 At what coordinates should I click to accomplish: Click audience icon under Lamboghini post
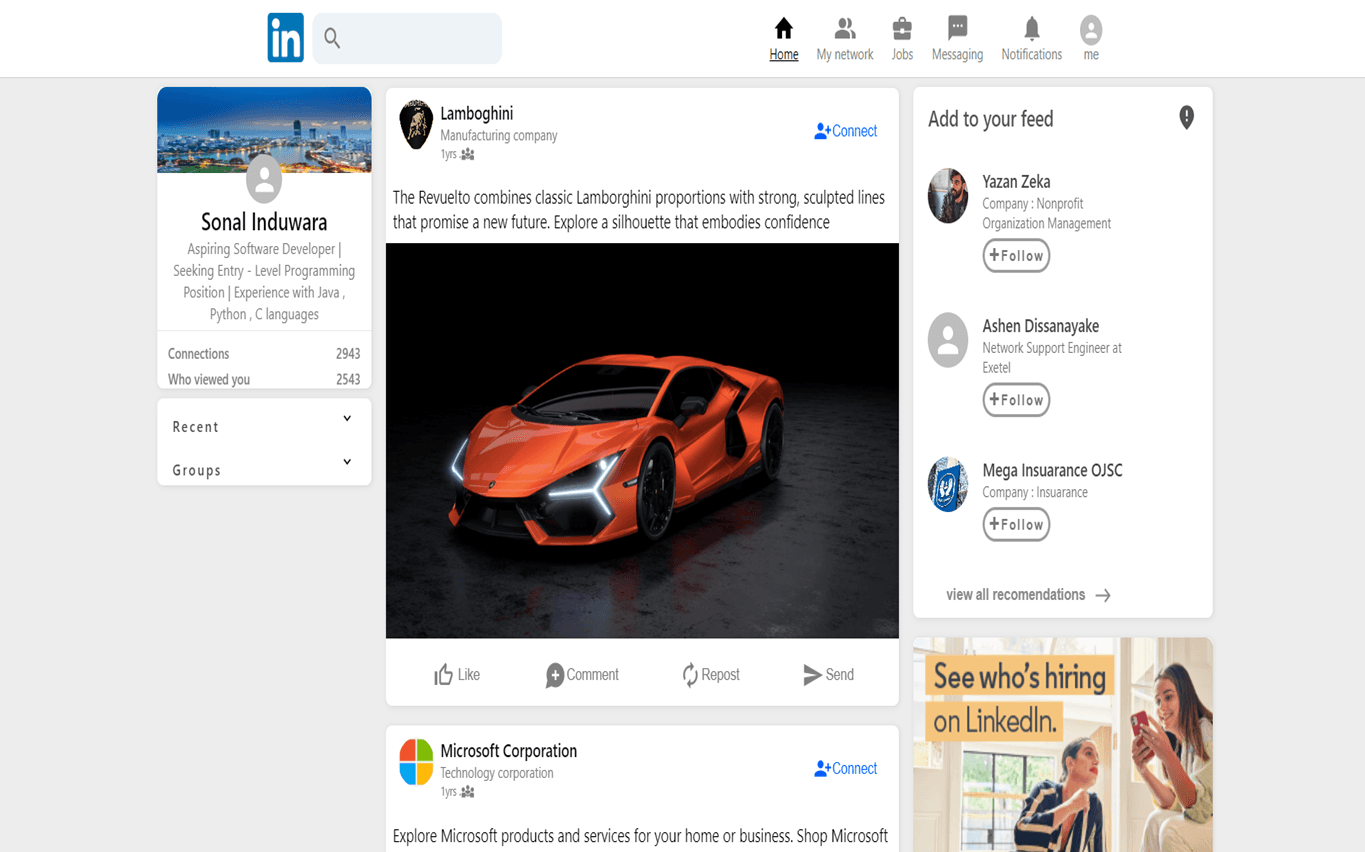467,155
